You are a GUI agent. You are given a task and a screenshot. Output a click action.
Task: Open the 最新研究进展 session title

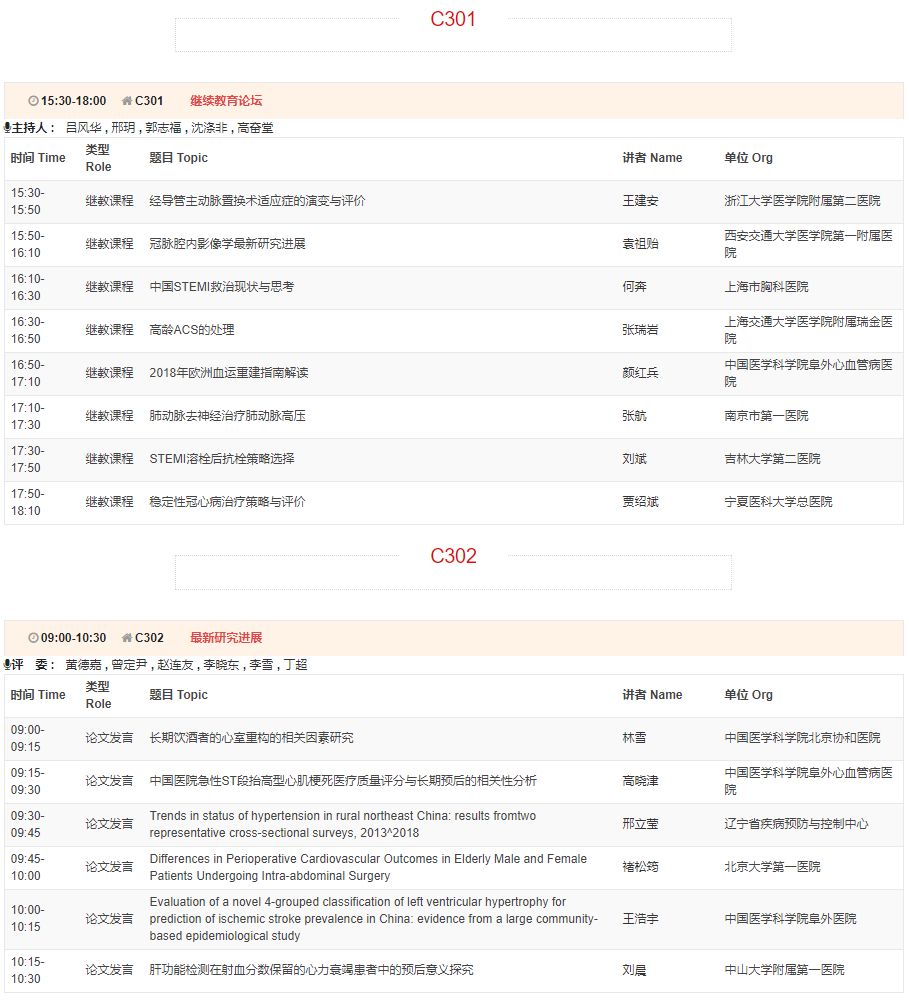tap(226, 638)
